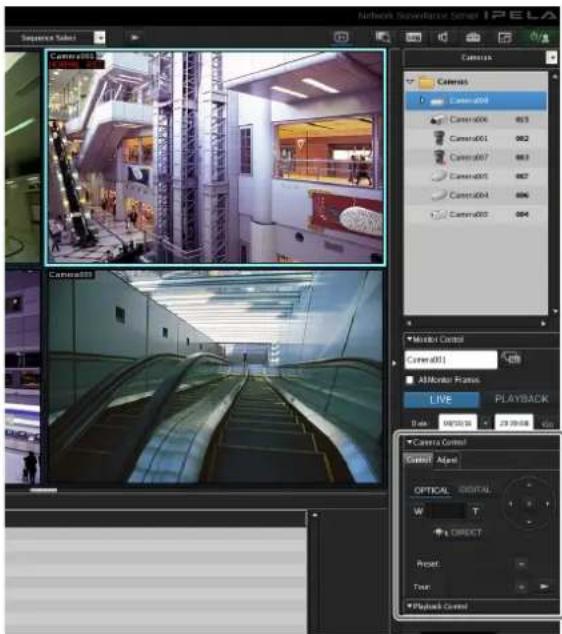Viewport: 562px width, 634px height.
Task: Switch to the Control tab
Action: pyautogui.click(x=418, y=460)
